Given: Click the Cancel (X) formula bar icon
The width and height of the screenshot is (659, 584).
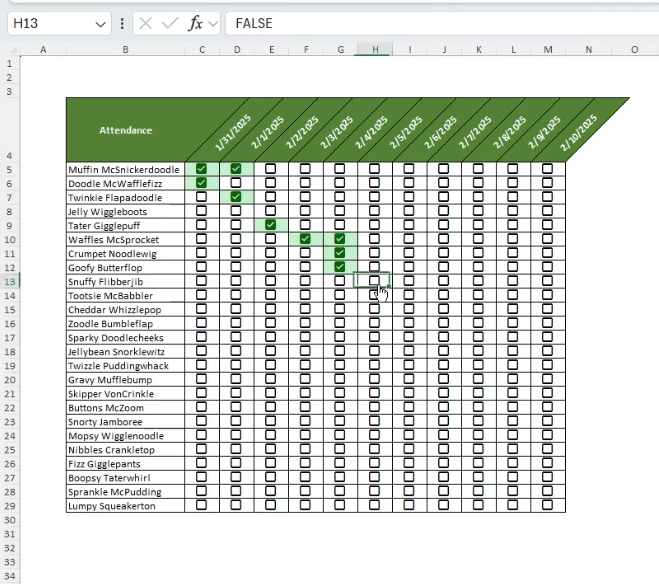Looking at the screenshot, I should [145, 24].
